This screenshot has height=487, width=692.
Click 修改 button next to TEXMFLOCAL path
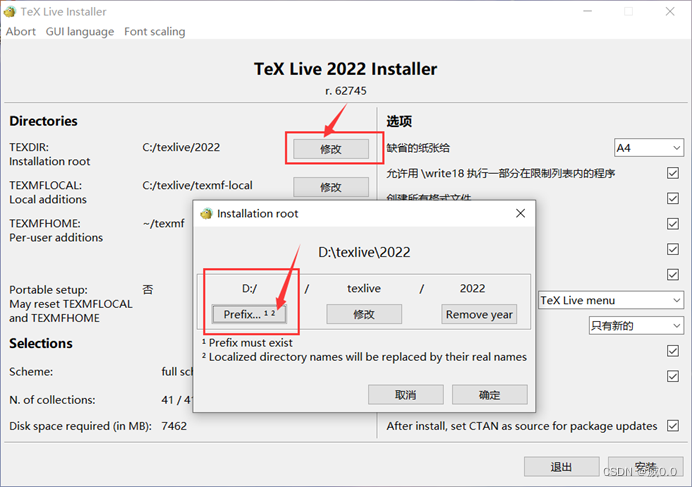pyautogui.click(x=331, y=187)
